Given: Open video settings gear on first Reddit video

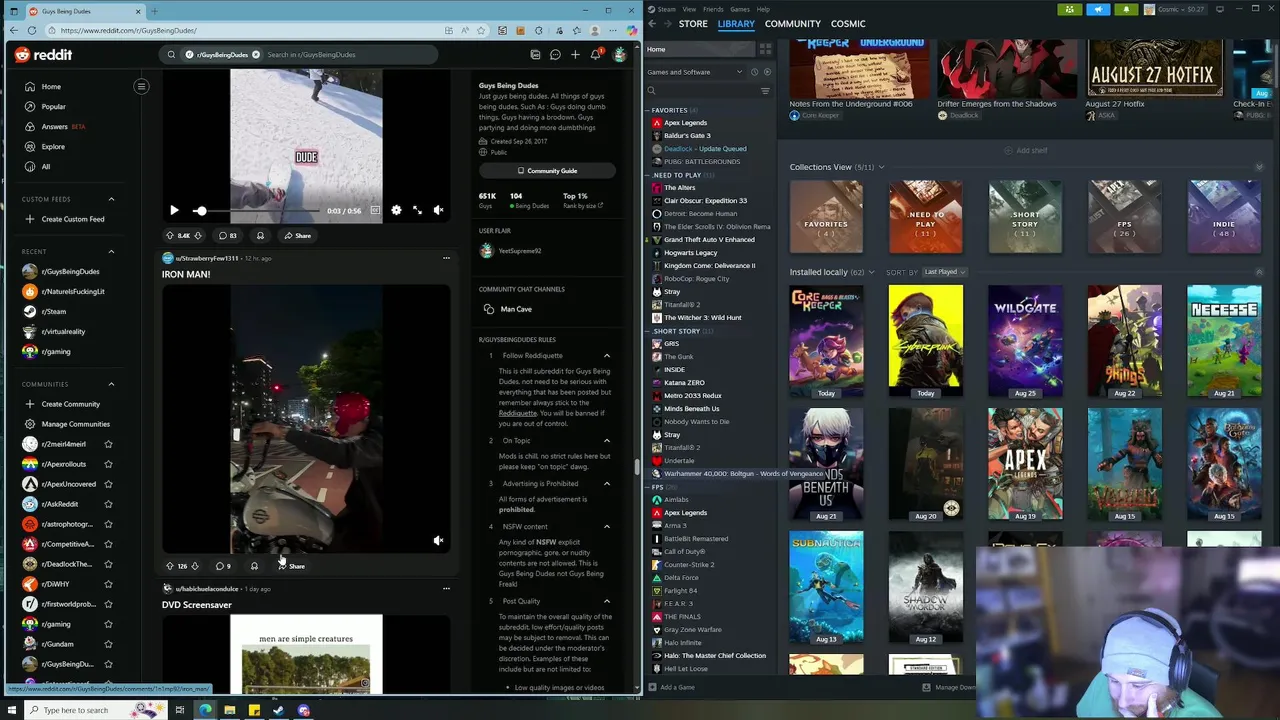Looking at the screenshot, I should click(x=396, y=210).
